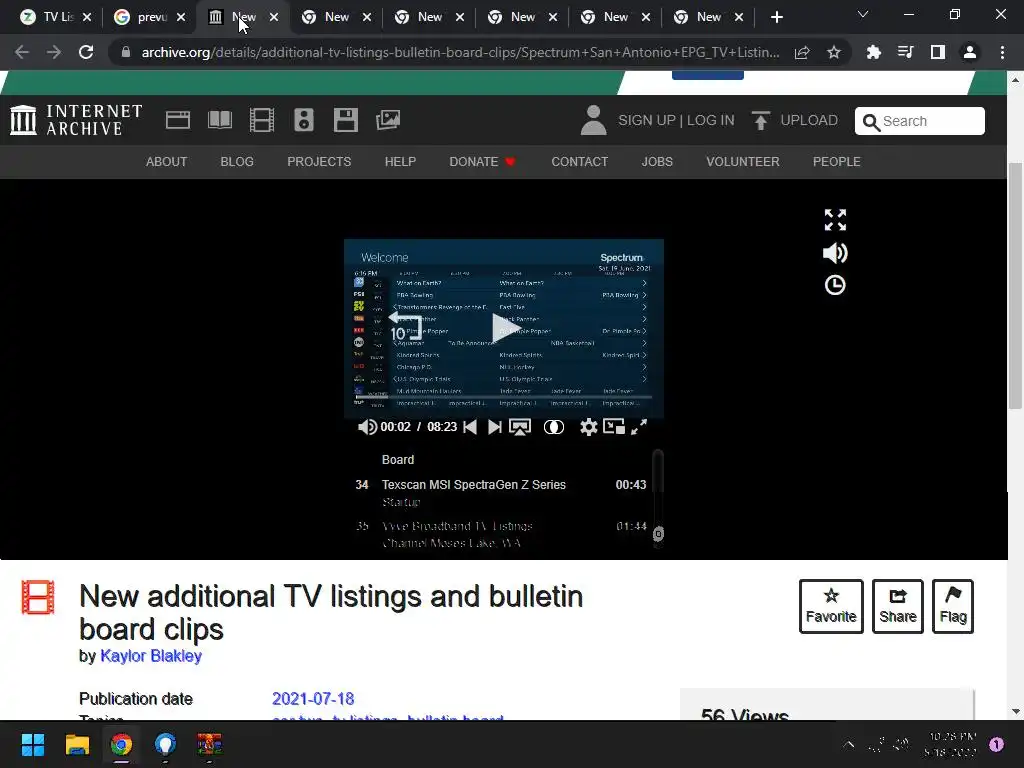
Task: Skip to previous track in player
Action: [x=470, y=426]
